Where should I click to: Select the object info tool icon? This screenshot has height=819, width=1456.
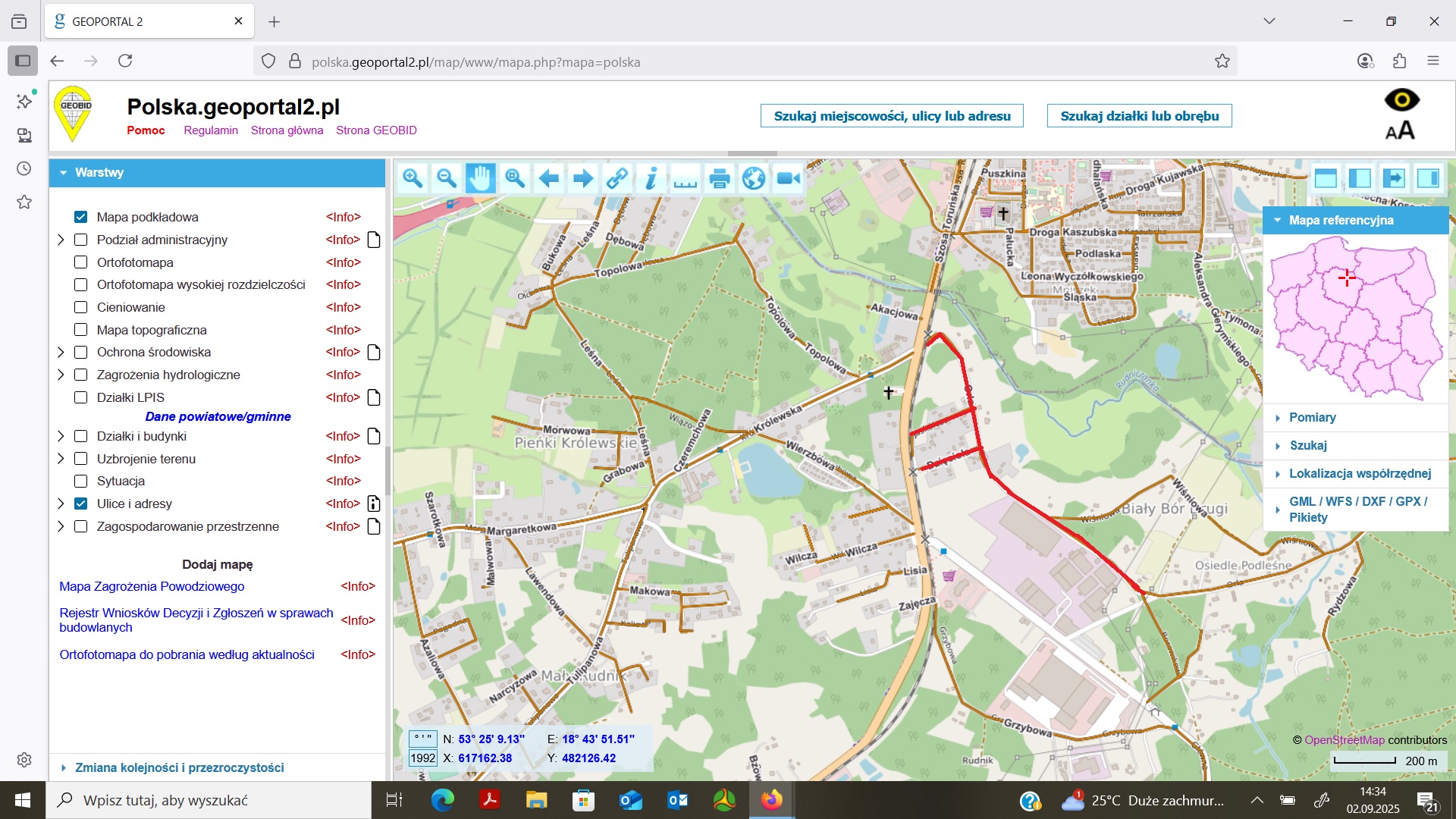tap(651, 178)
